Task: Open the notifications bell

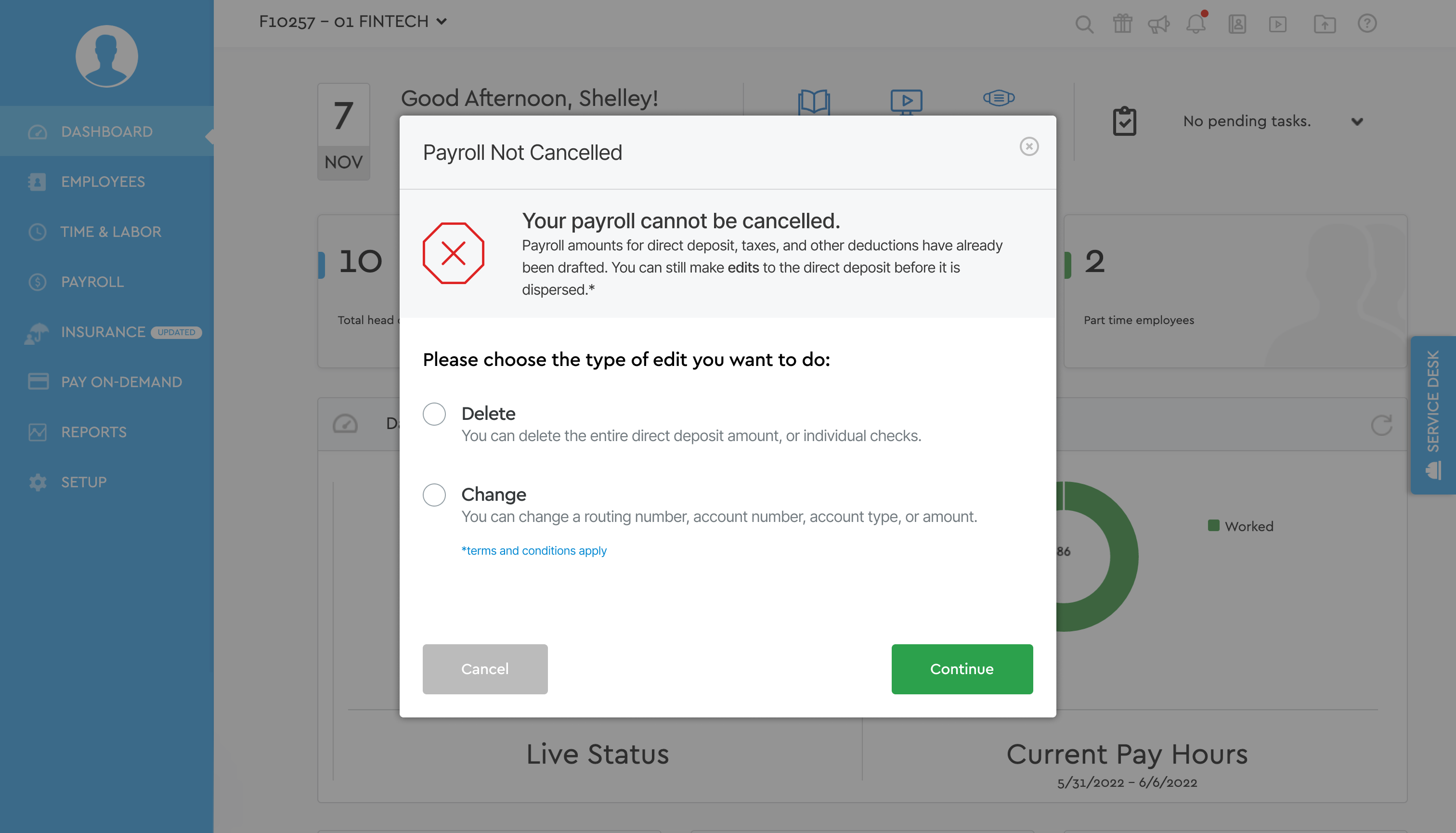Action: [1196, 24]
